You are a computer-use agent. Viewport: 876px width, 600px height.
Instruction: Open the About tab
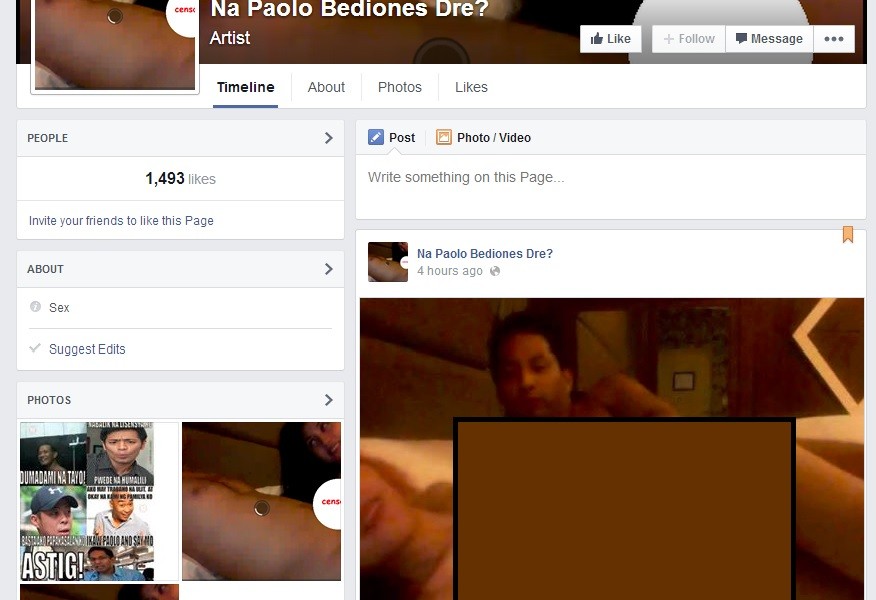point(326,87)
